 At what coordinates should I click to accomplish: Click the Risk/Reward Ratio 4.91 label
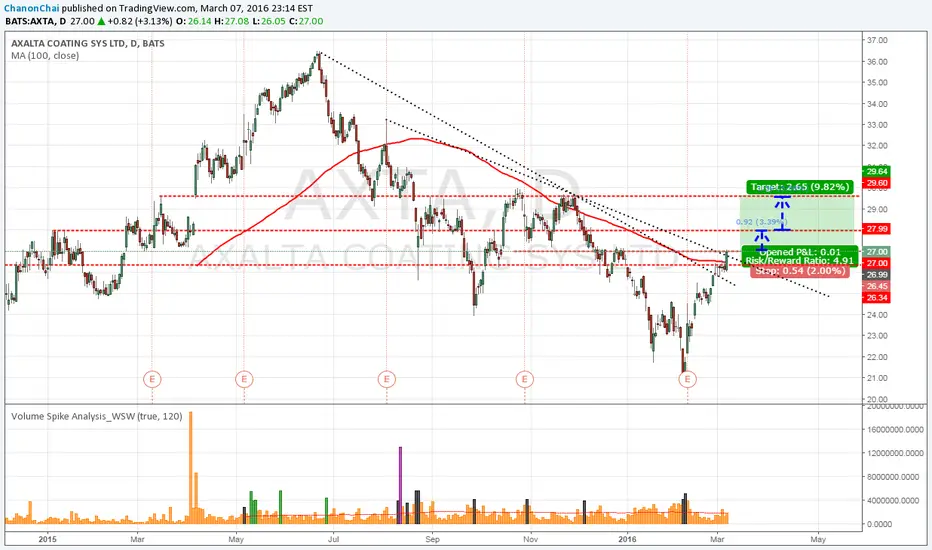tap(799, 260)
